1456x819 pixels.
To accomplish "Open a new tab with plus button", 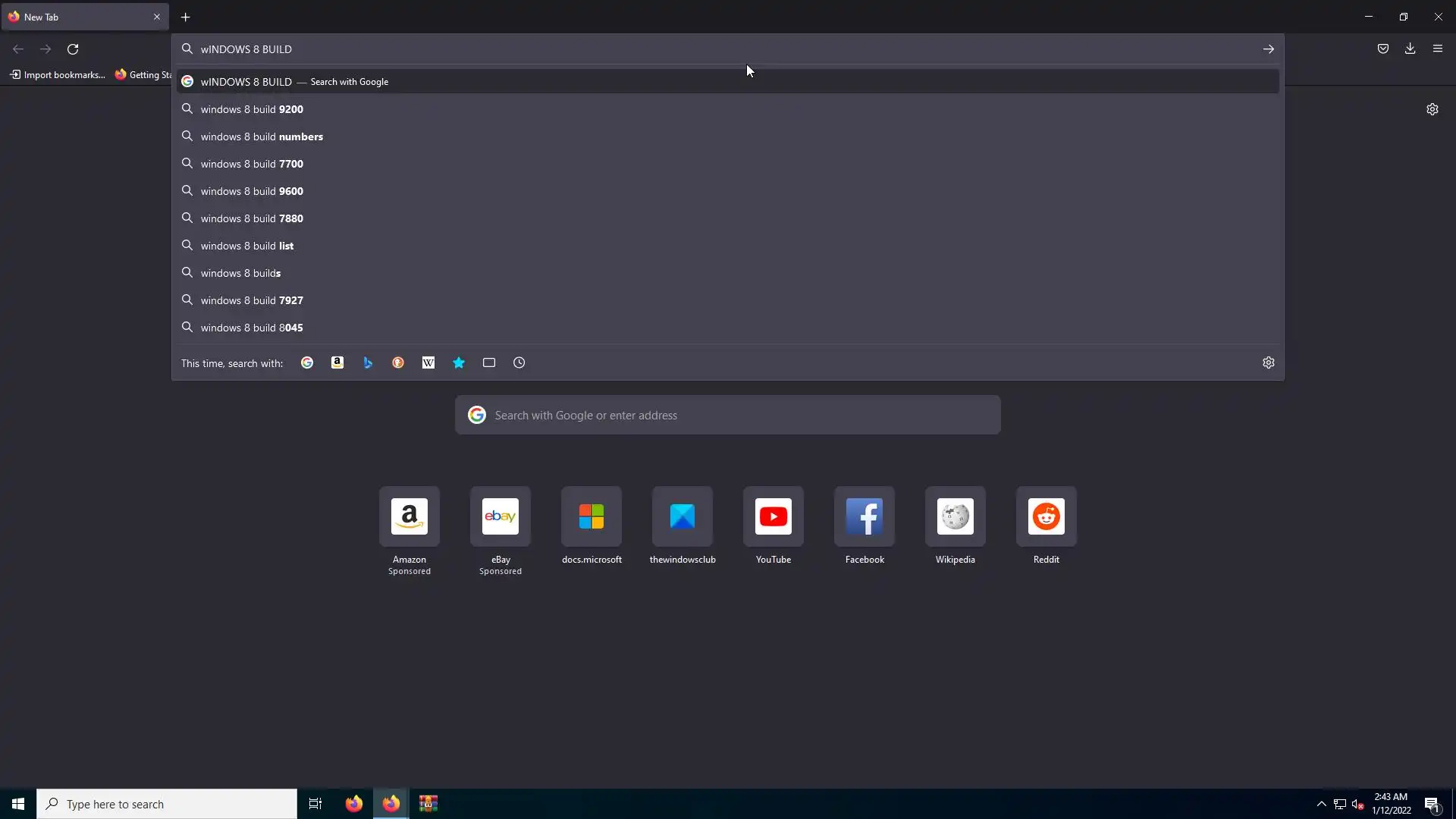I will [x=186, y=17].
